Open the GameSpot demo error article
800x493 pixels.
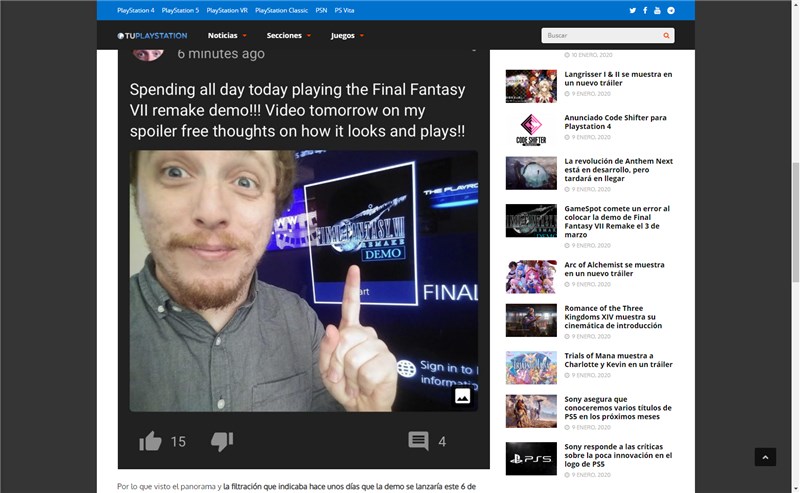click(x=617, y=221)
